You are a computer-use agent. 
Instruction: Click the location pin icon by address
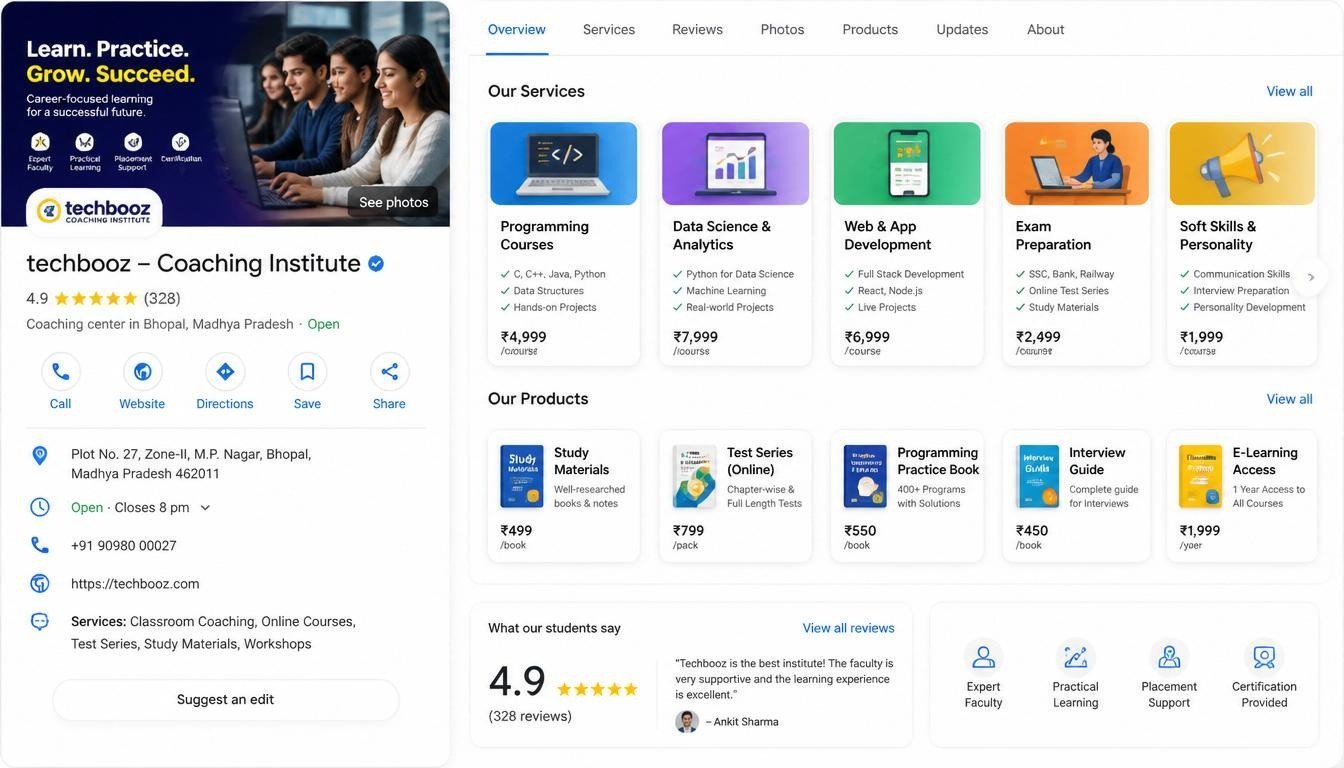[40, 456]
